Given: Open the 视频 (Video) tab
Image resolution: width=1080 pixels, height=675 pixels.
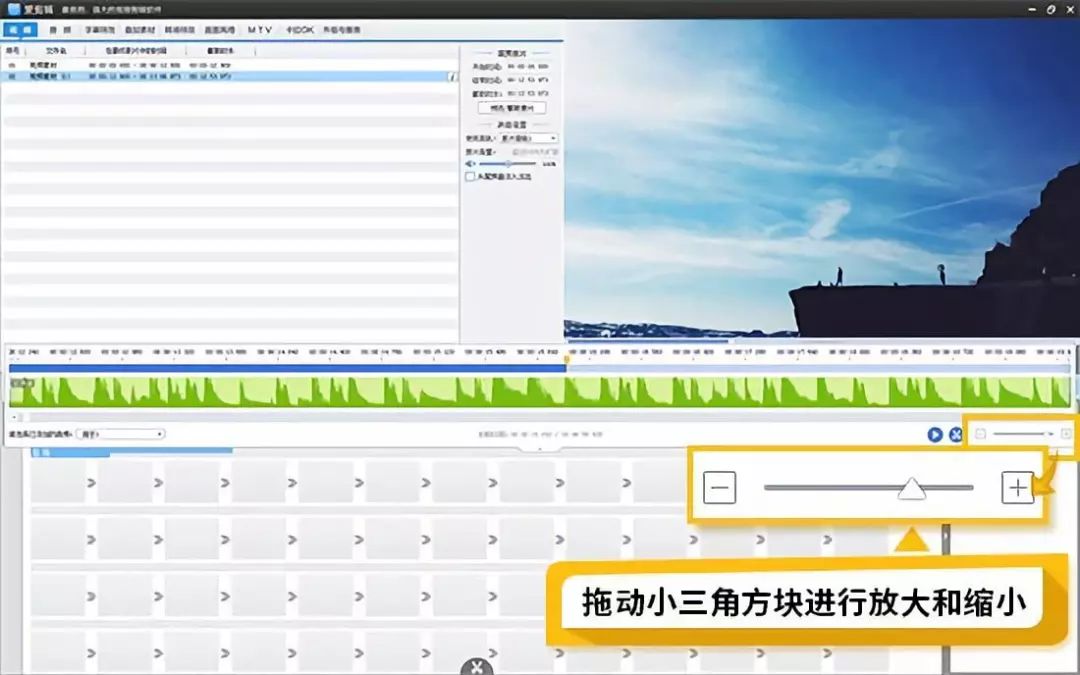Looking at the screenshot, I should pos(20,30).
